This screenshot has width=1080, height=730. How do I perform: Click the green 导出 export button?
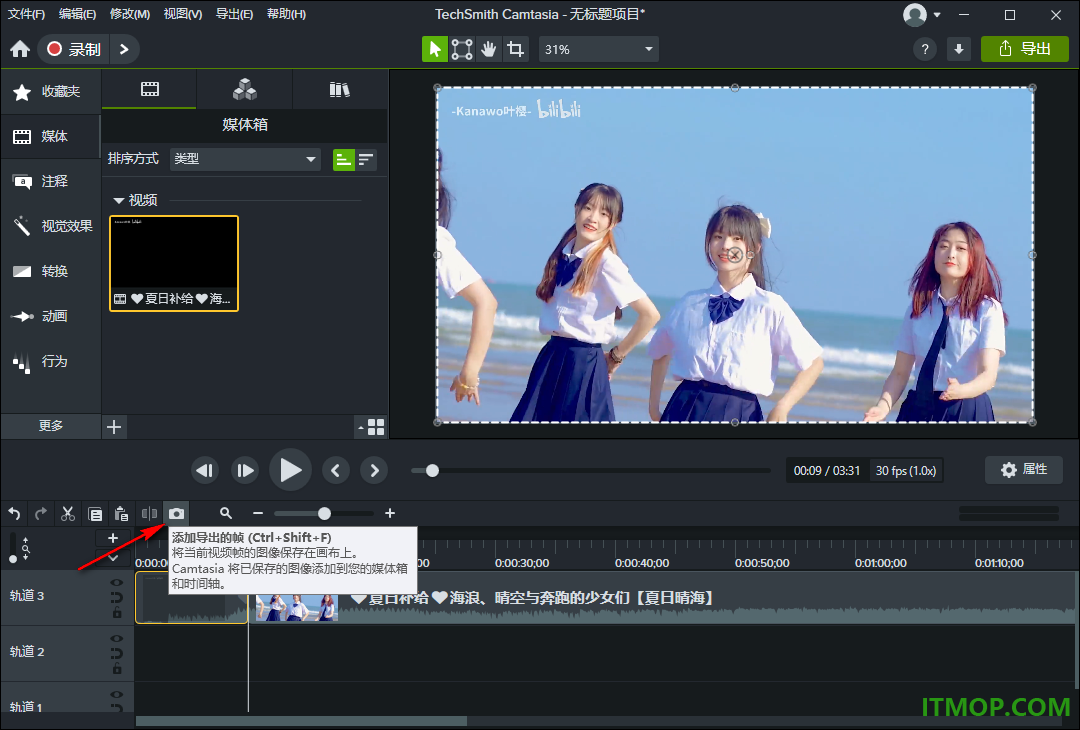coord(1024,49)
